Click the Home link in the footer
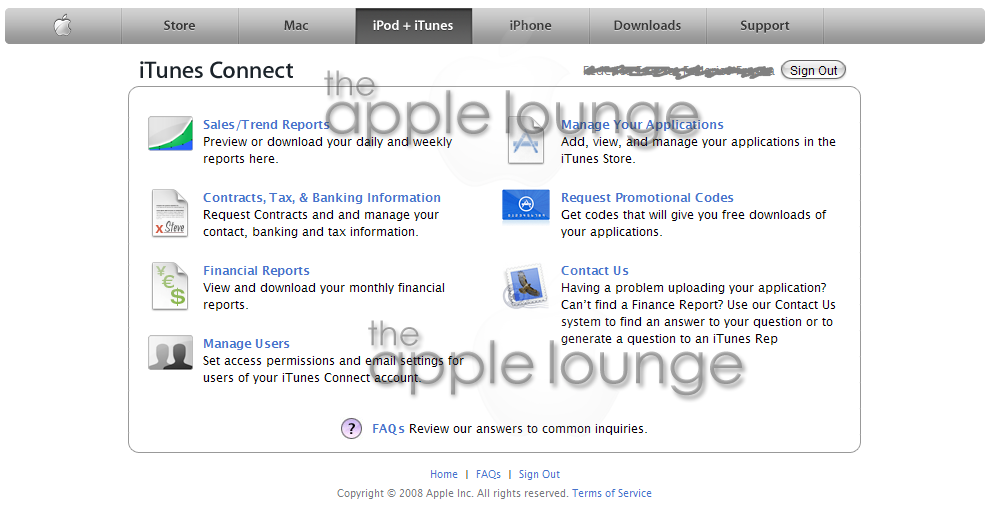 [444, 474]
